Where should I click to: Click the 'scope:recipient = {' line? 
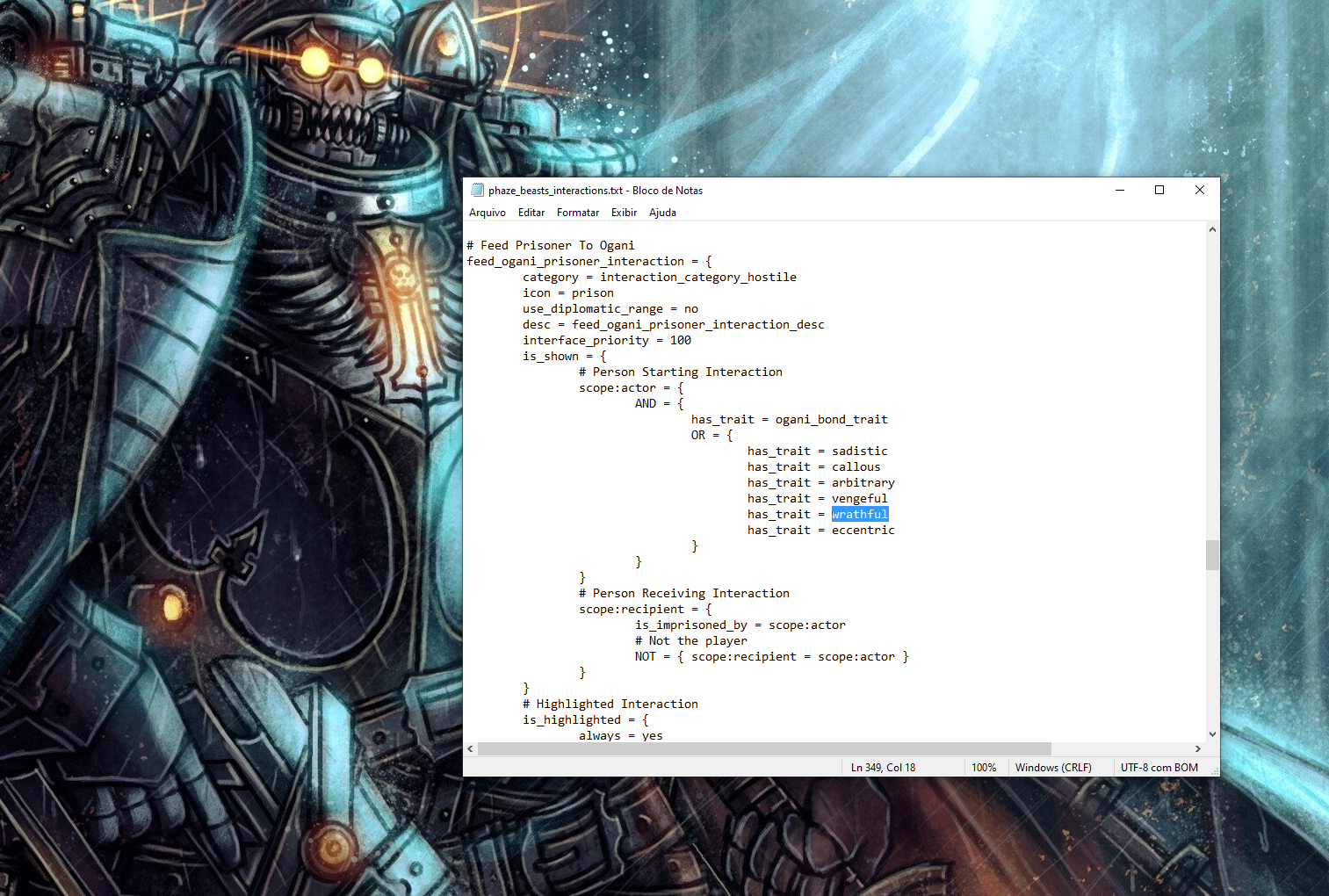[x=646, y=610]
